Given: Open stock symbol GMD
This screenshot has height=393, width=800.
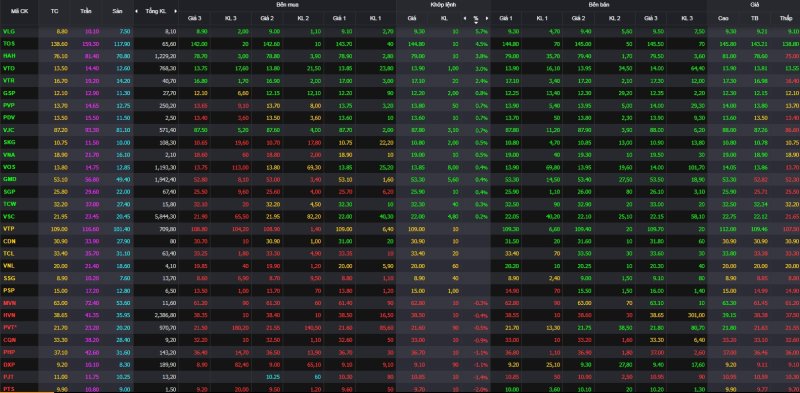Looking at the screenshot, I should pos(9,179).
